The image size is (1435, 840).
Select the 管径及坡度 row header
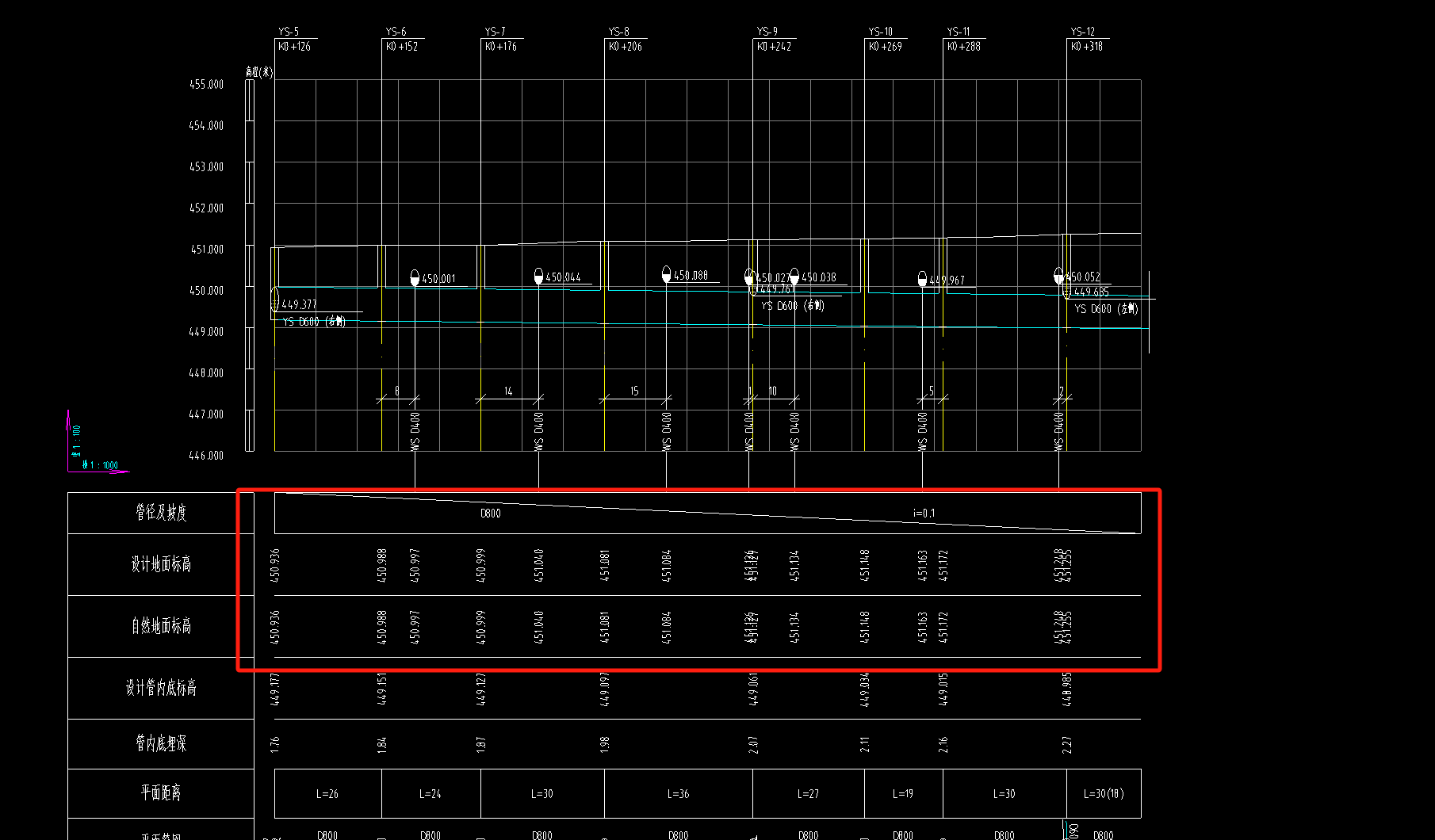point(161,513)
